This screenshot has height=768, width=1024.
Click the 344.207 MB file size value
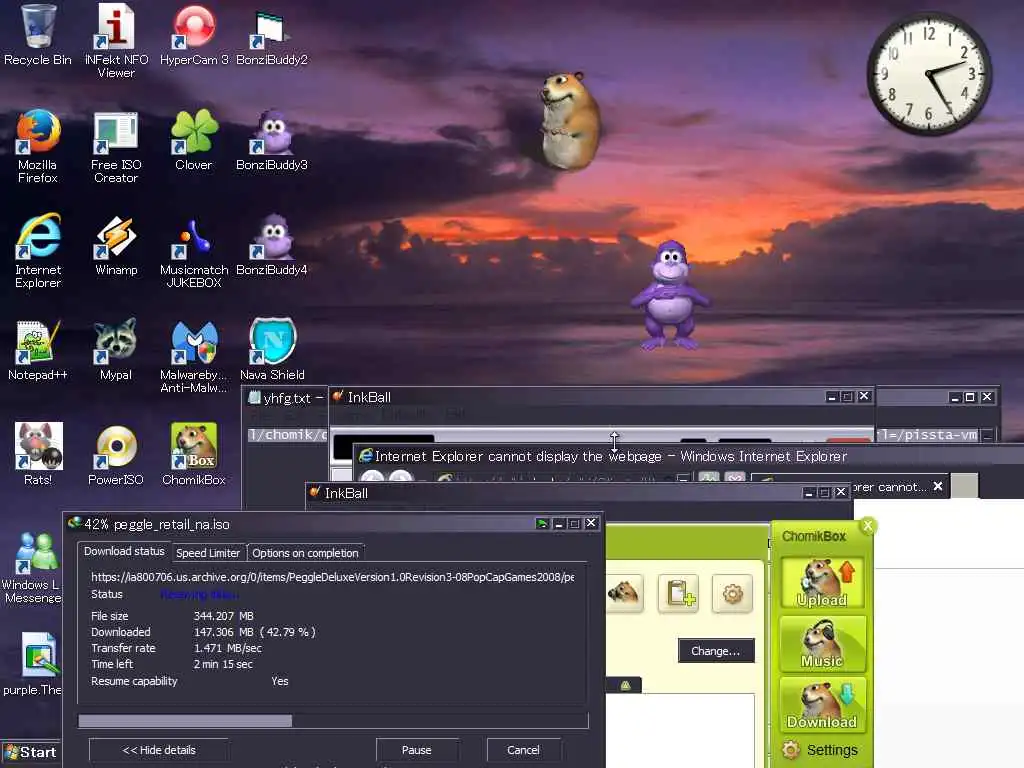coord(223,616)
